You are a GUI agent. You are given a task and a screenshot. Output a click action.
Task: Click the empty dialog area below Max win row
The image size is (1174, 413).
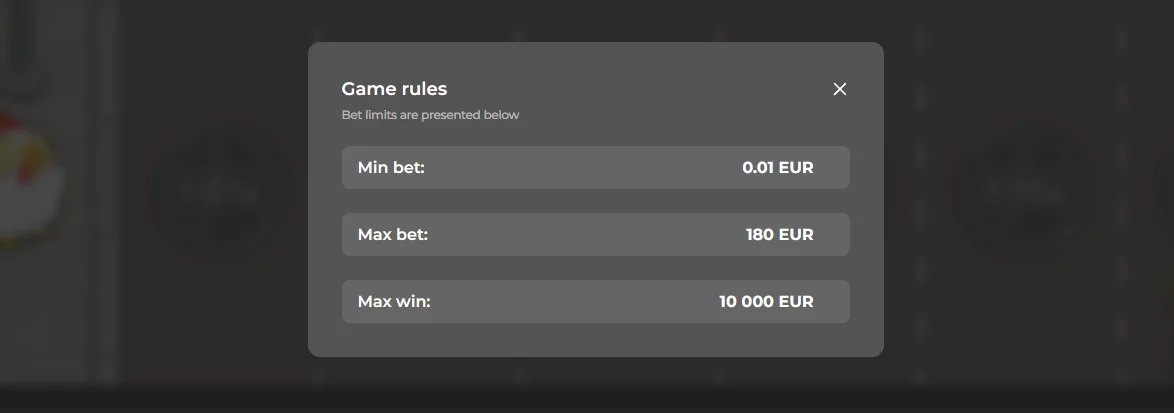click(595, 340)
